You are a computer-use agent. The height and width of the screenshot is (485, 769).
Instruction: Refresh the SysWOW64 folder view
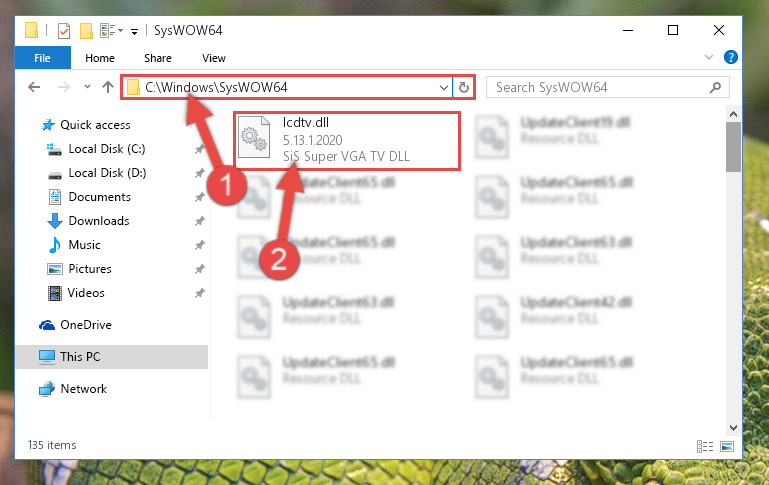(x=463, y=87)
